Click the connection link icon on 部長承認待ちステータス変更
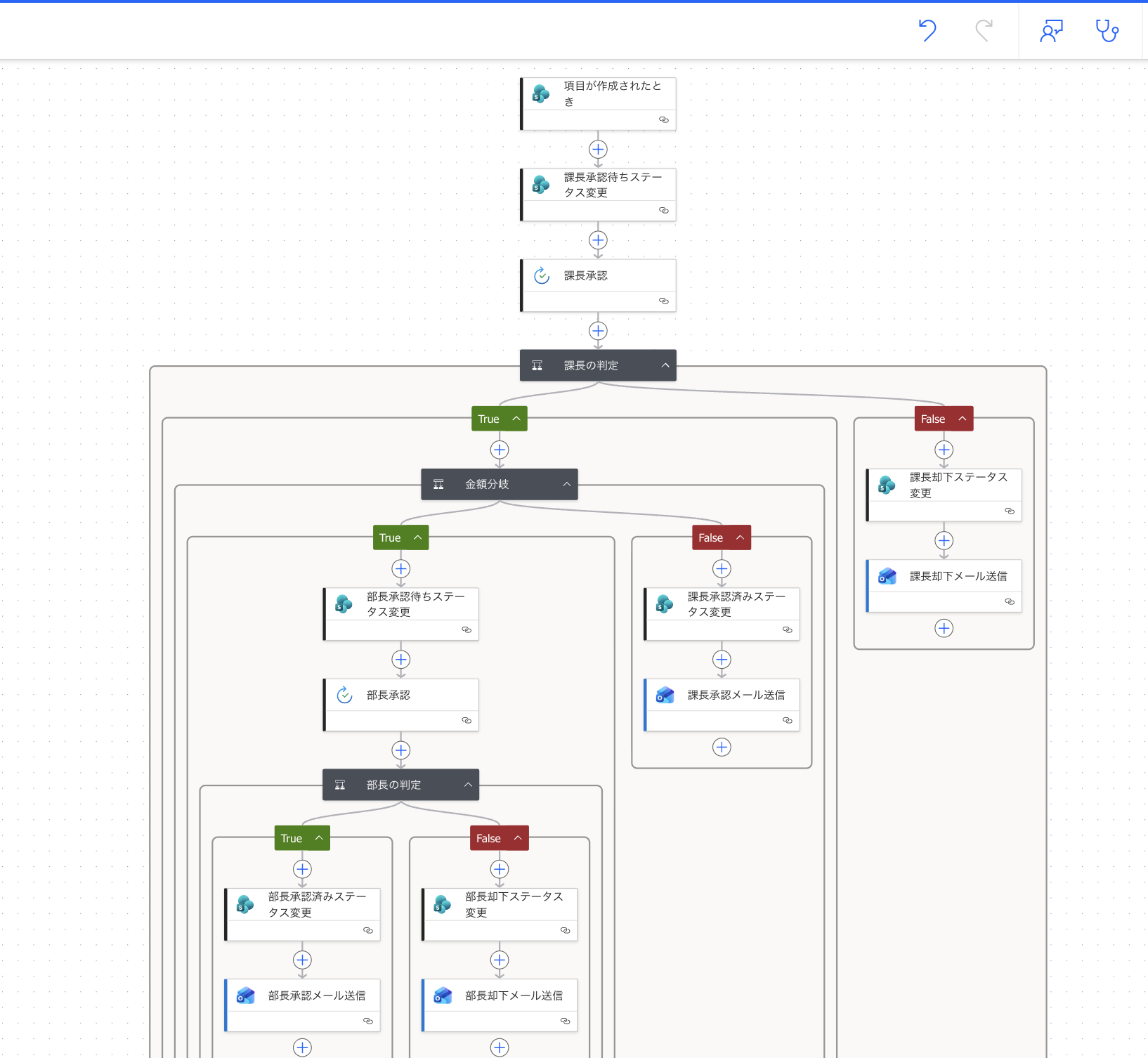This screenshot has width=1148, height=1058. [x=467, y=629]
